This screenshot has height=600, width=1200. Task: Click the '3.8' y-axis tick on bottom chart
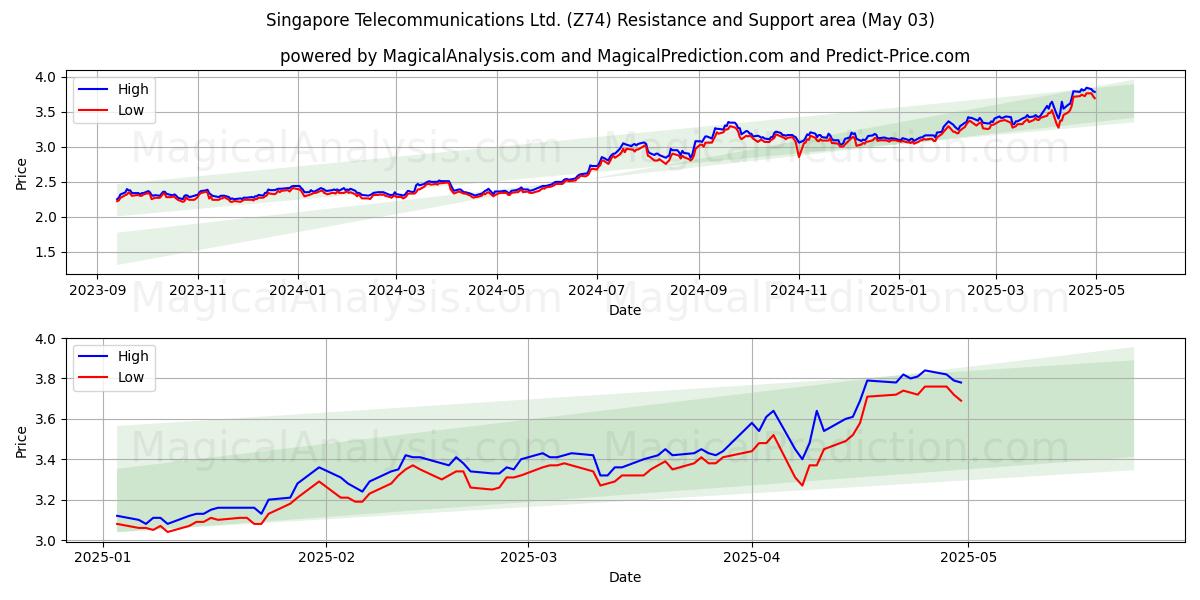tap(48, 380)
